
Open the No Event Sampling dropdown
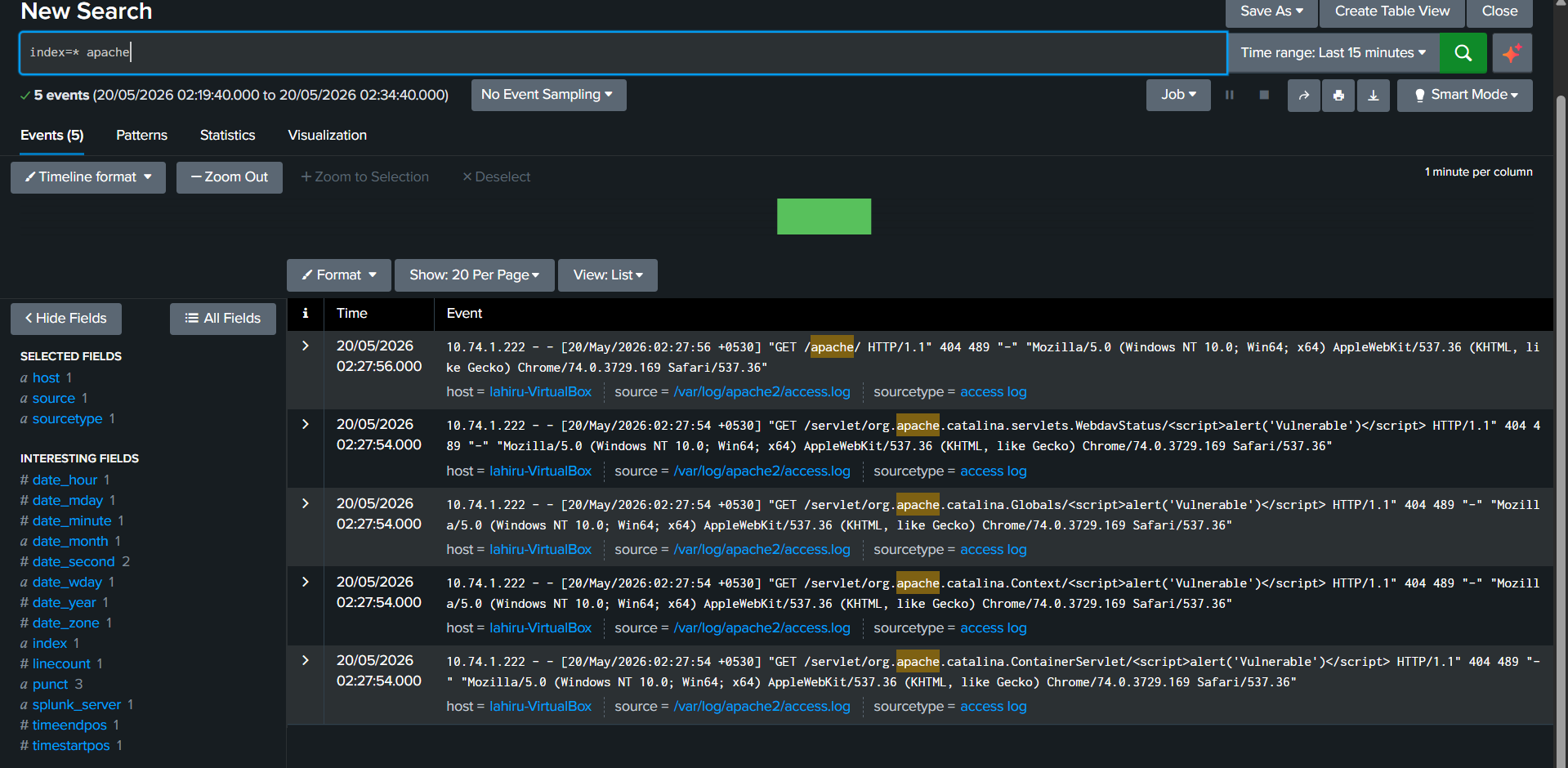tap(548, 95)
